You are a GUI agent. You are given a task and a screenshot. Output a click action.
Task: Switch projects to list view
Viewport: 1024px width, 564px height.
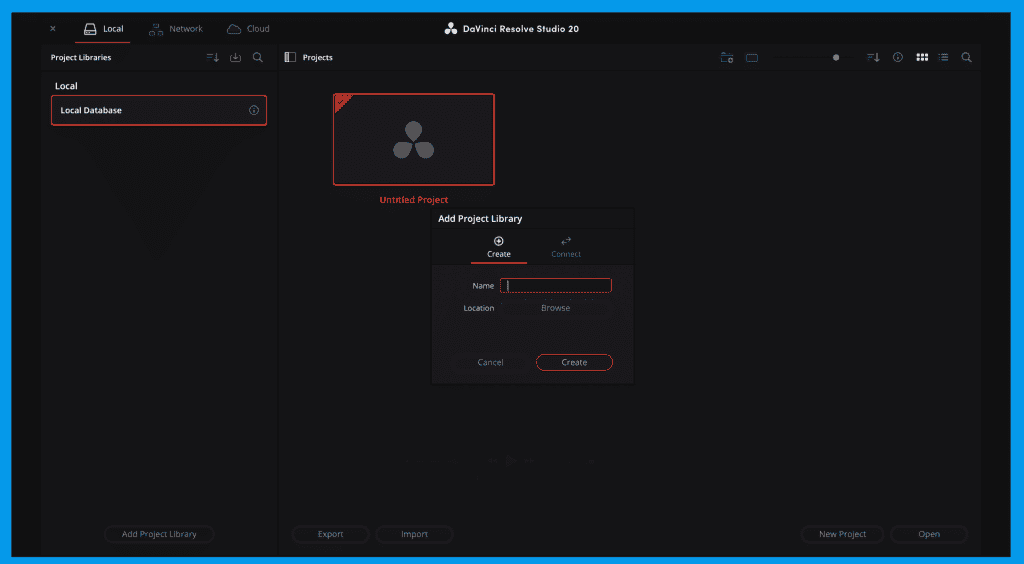tap(944, 57)
